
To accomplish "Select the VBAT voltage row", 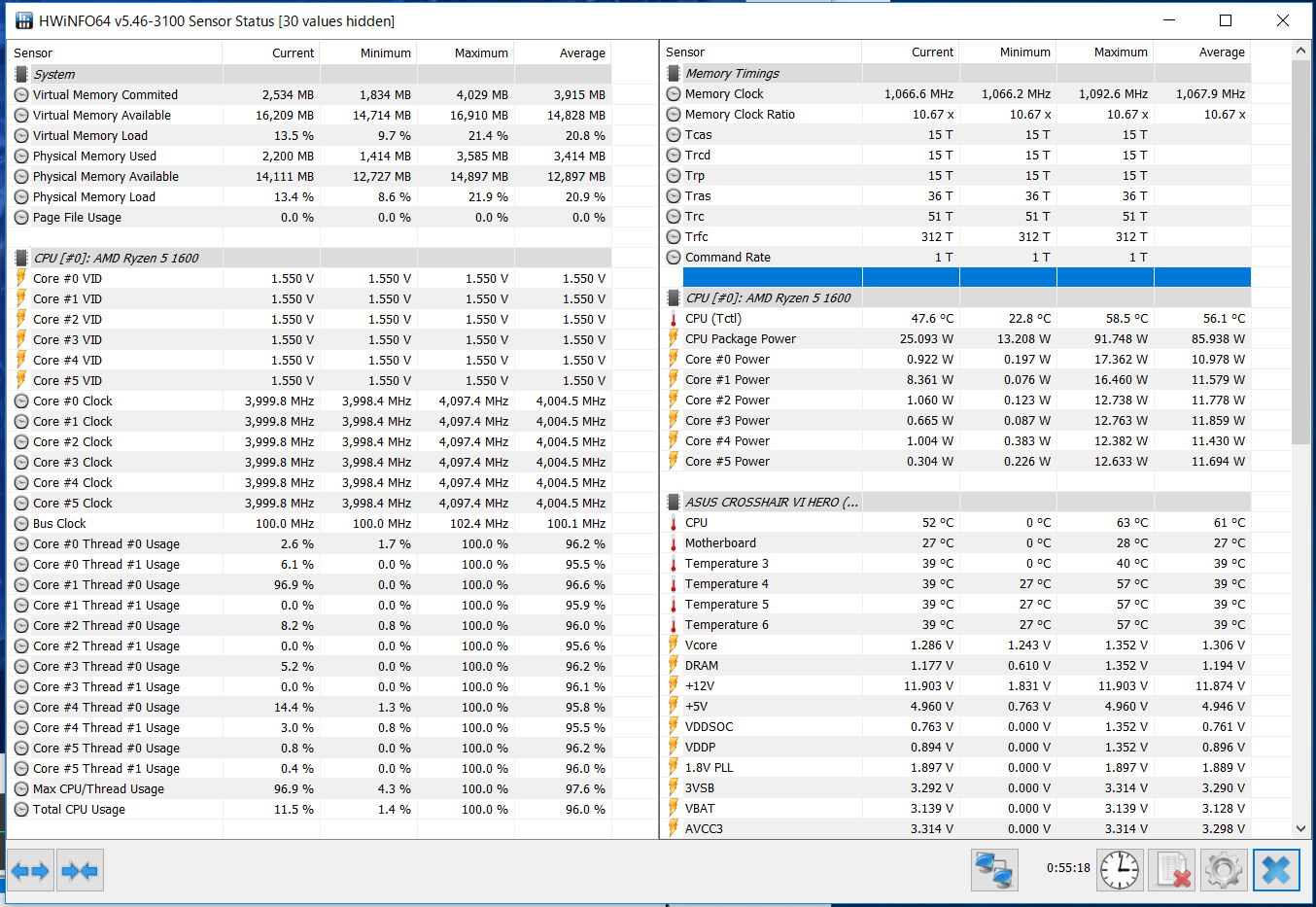I will coord(955,808).
